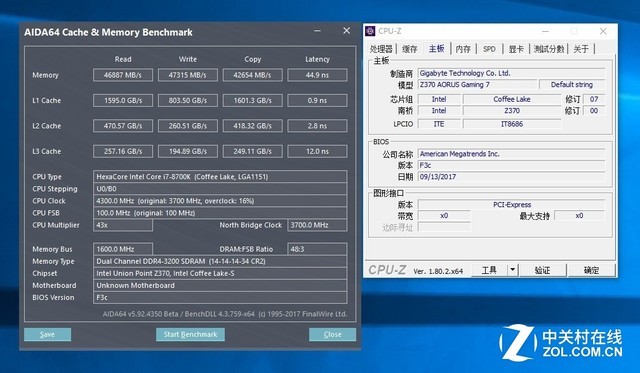Viewport: 640px width, 373px height.
Task: Close the CPU-Z window with X icon
Action: [603, 31]
